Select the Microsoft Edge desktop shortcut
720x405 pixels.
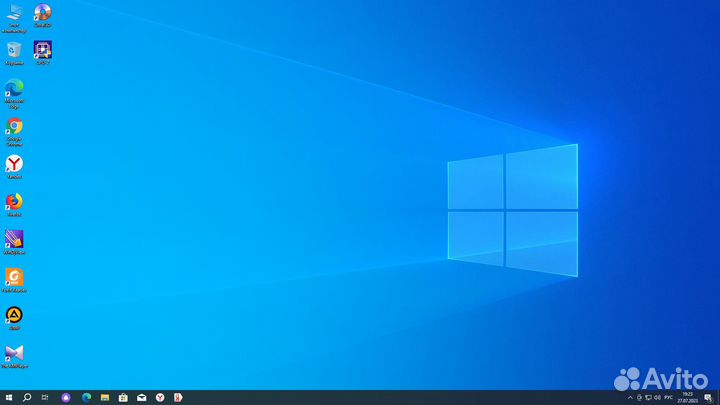pyautogui.click(x=14, y=94)
